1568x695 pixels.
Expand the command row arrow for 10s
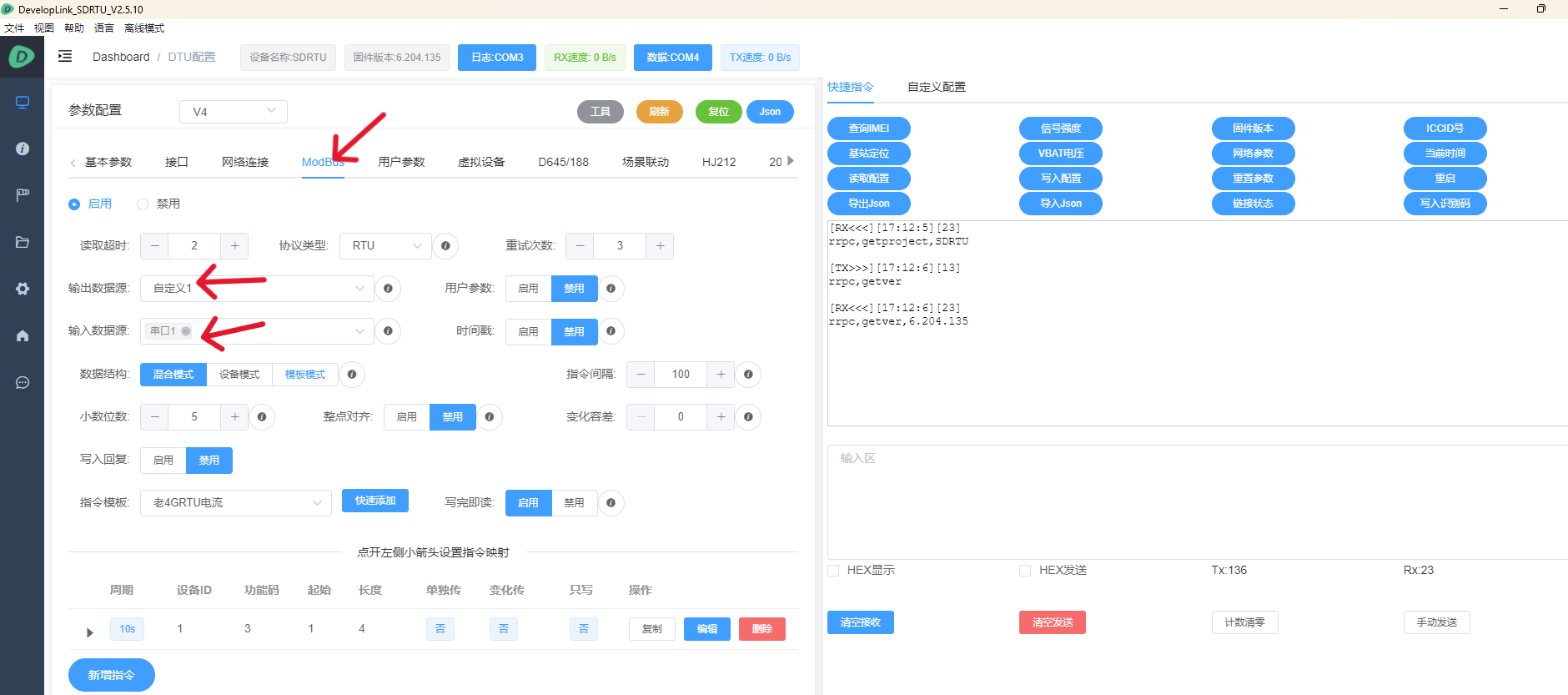tap(90, 632)
